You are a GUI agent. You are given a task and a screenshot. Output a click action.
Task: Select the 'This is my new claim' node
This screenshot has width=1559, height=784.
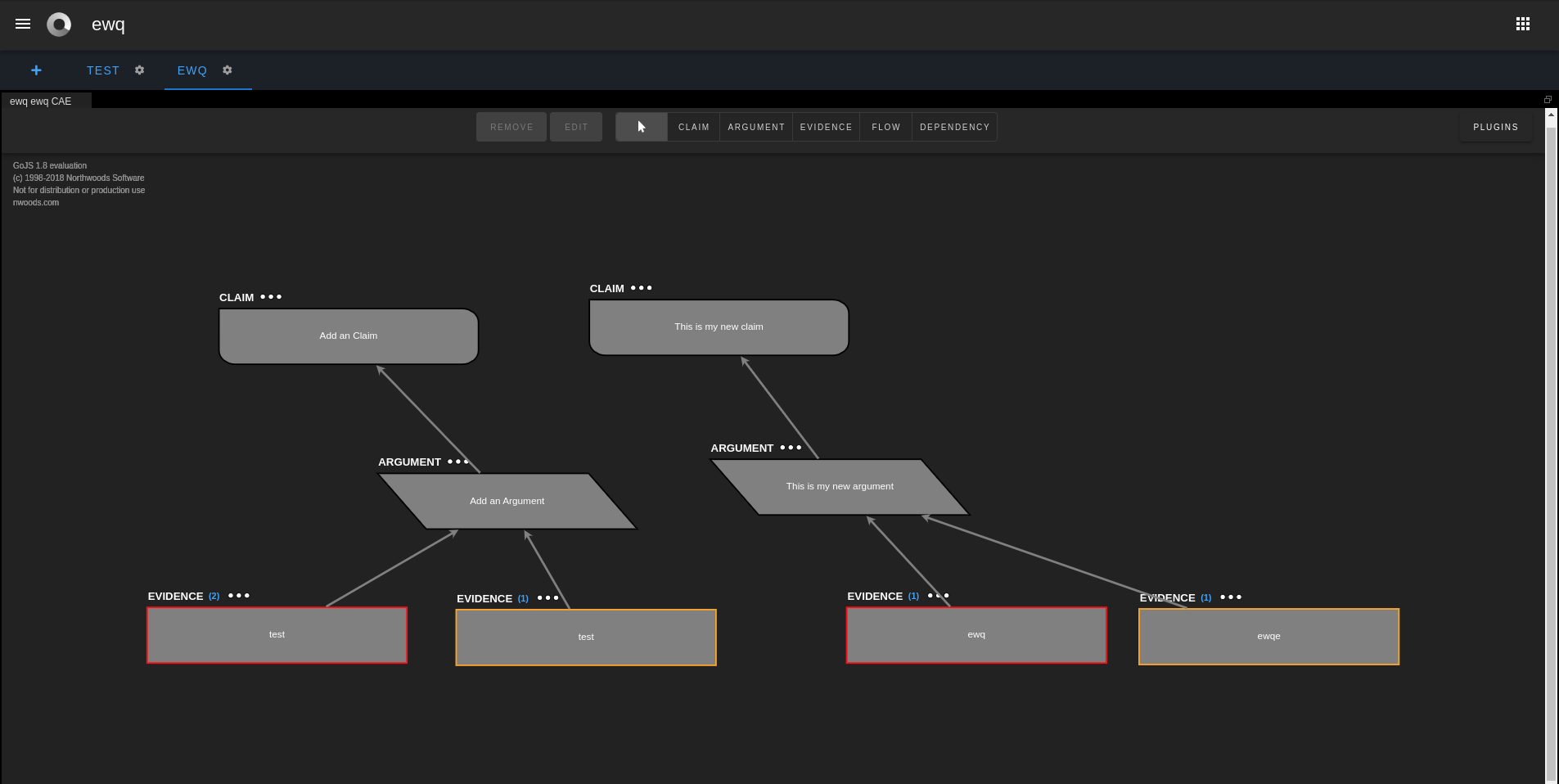point(719,327)
